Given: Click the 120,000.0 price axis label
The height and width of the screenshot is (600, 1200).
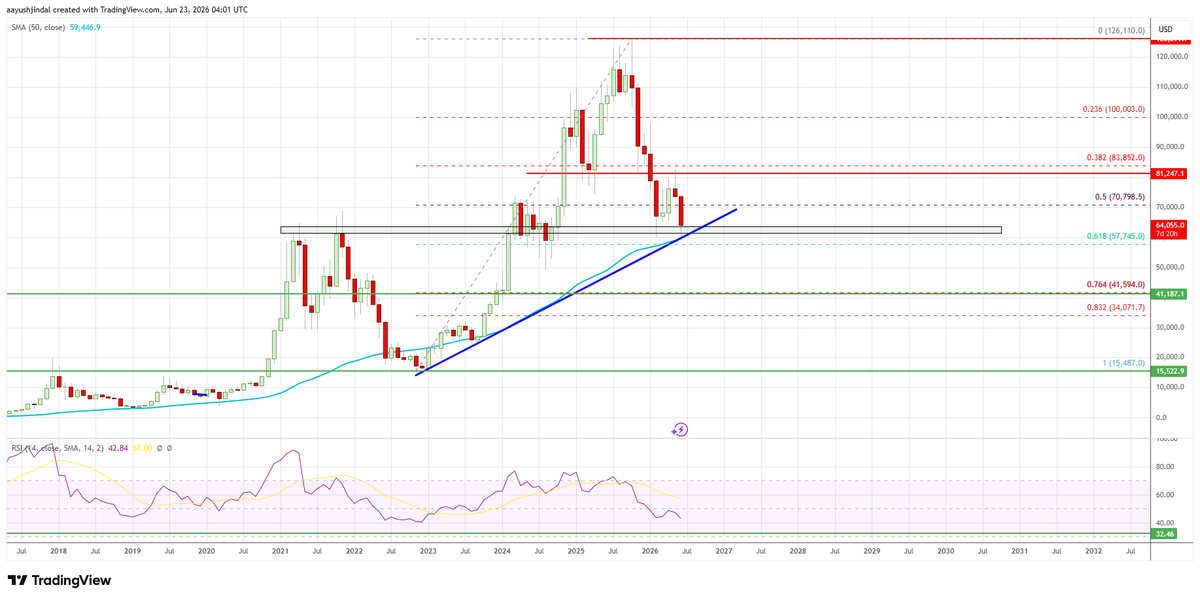Looking at the screenshot, I should tap(1171, 59).
